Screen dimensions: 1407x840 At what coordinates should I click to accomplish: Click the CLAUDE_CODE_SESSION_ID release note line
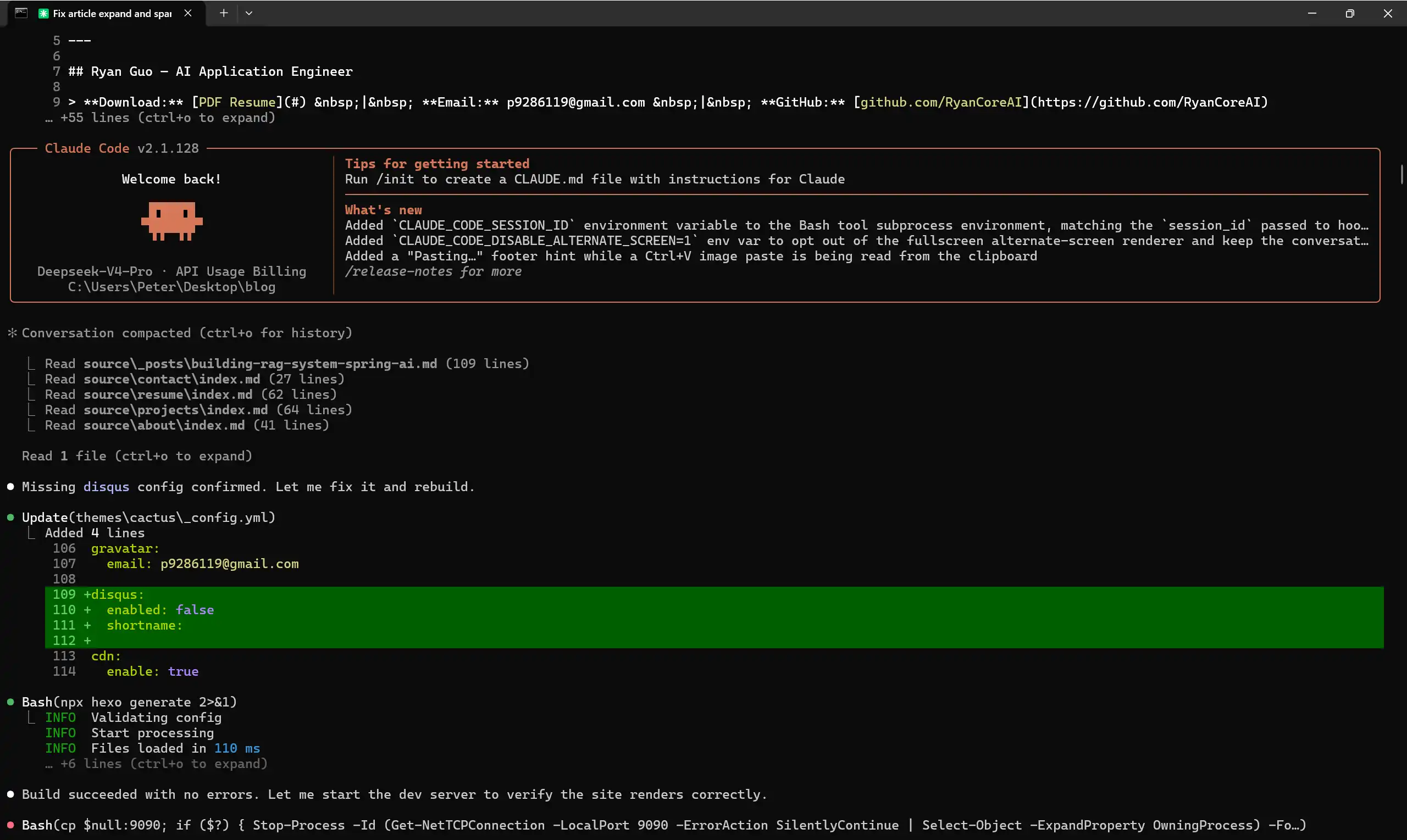click(x=857, y=225)
